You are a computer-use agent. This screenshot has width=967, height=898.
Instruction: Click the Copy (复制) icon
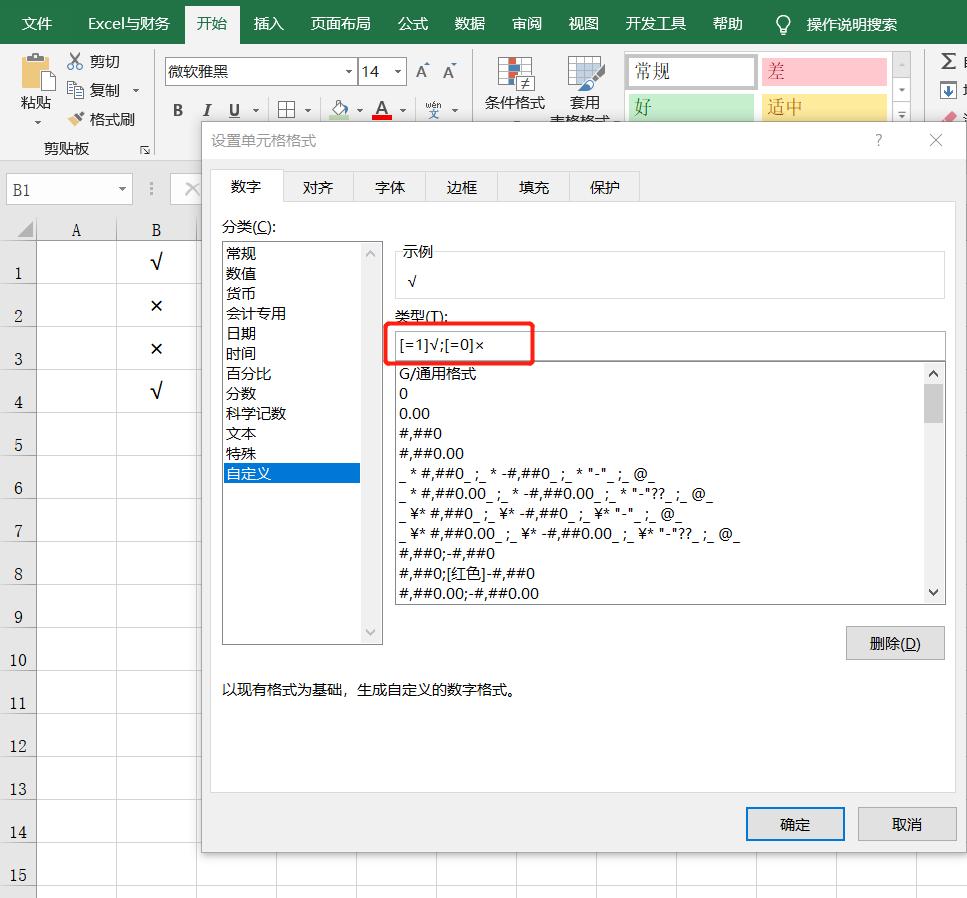click(74, 88)
